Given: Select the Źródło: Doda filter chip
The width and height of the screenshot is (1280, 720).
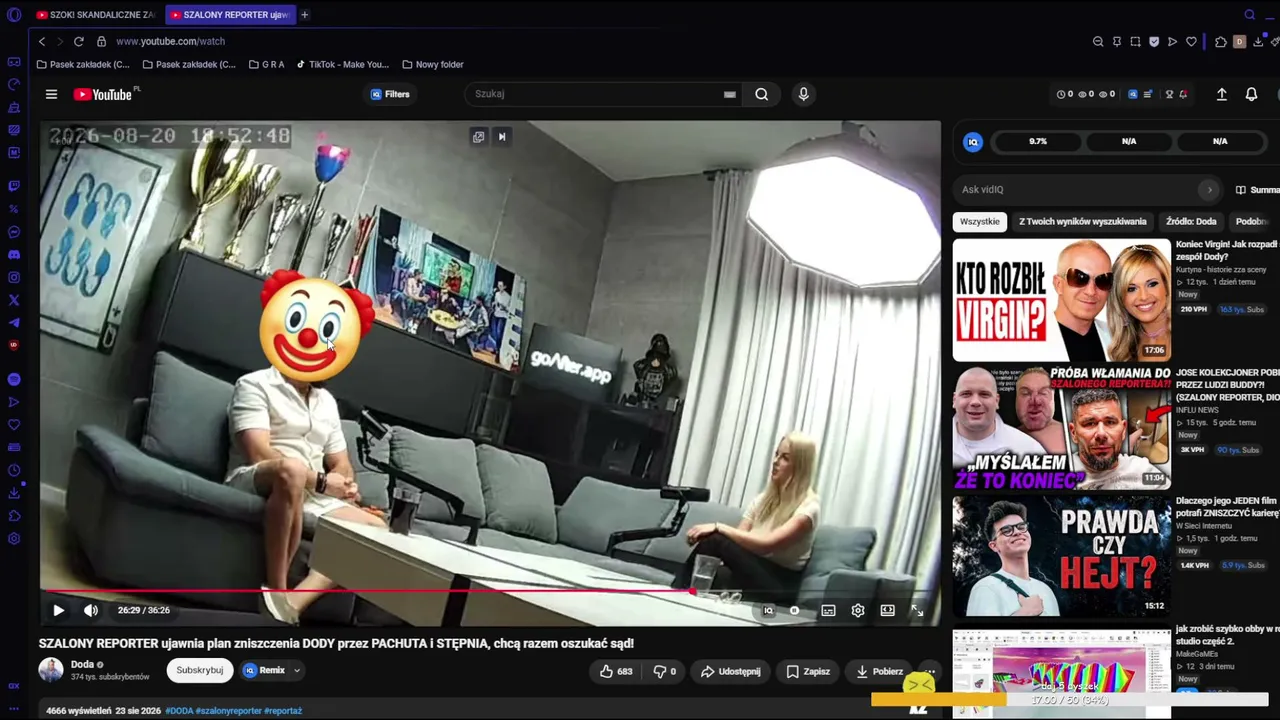Looking at the screenshot, I should (x=1191, y=221).
